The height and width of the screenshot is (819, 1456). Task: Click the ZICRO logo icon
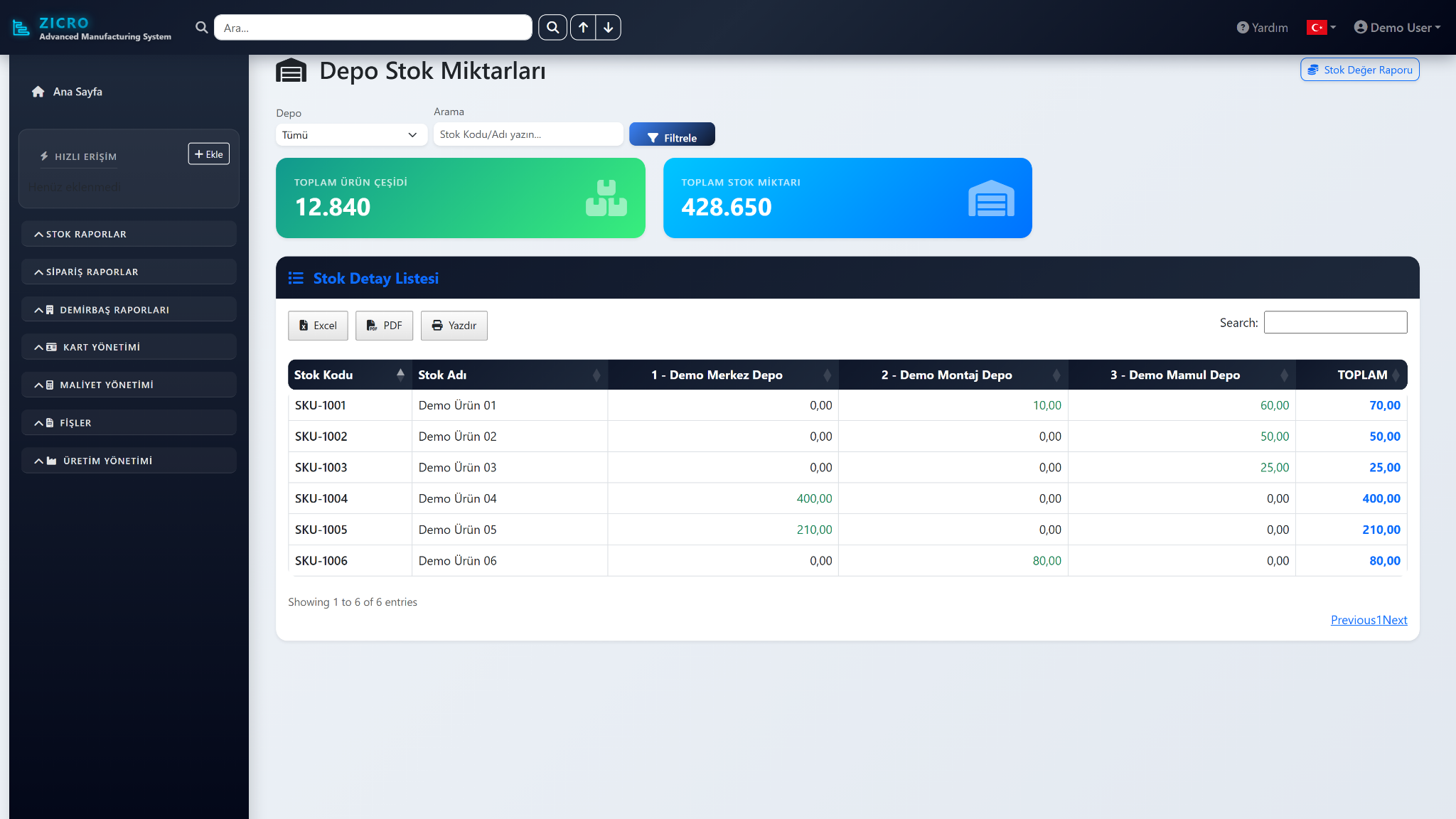tap(21, 28)
